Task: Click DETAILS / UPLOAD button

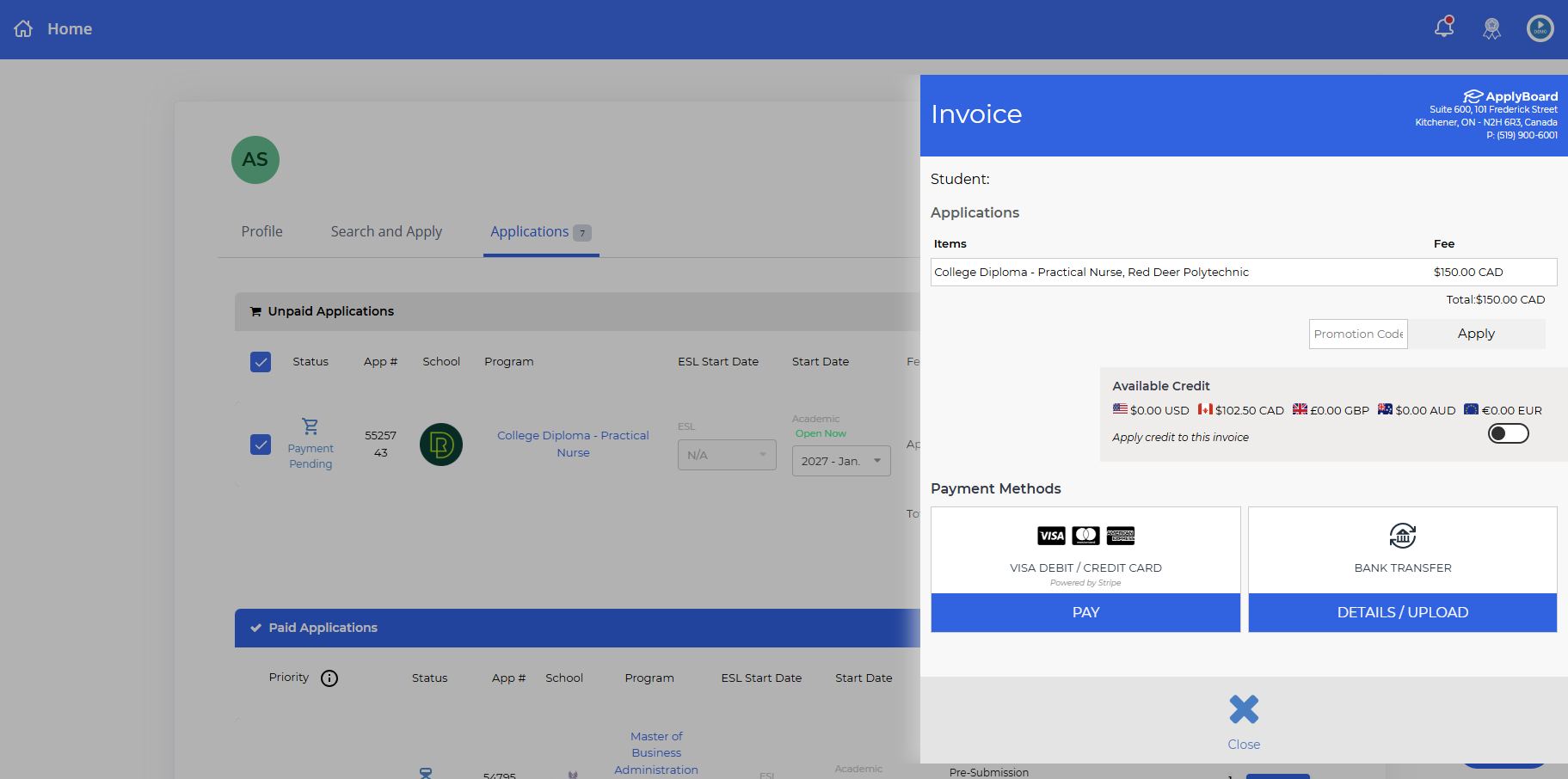Action: (1403, 612)
